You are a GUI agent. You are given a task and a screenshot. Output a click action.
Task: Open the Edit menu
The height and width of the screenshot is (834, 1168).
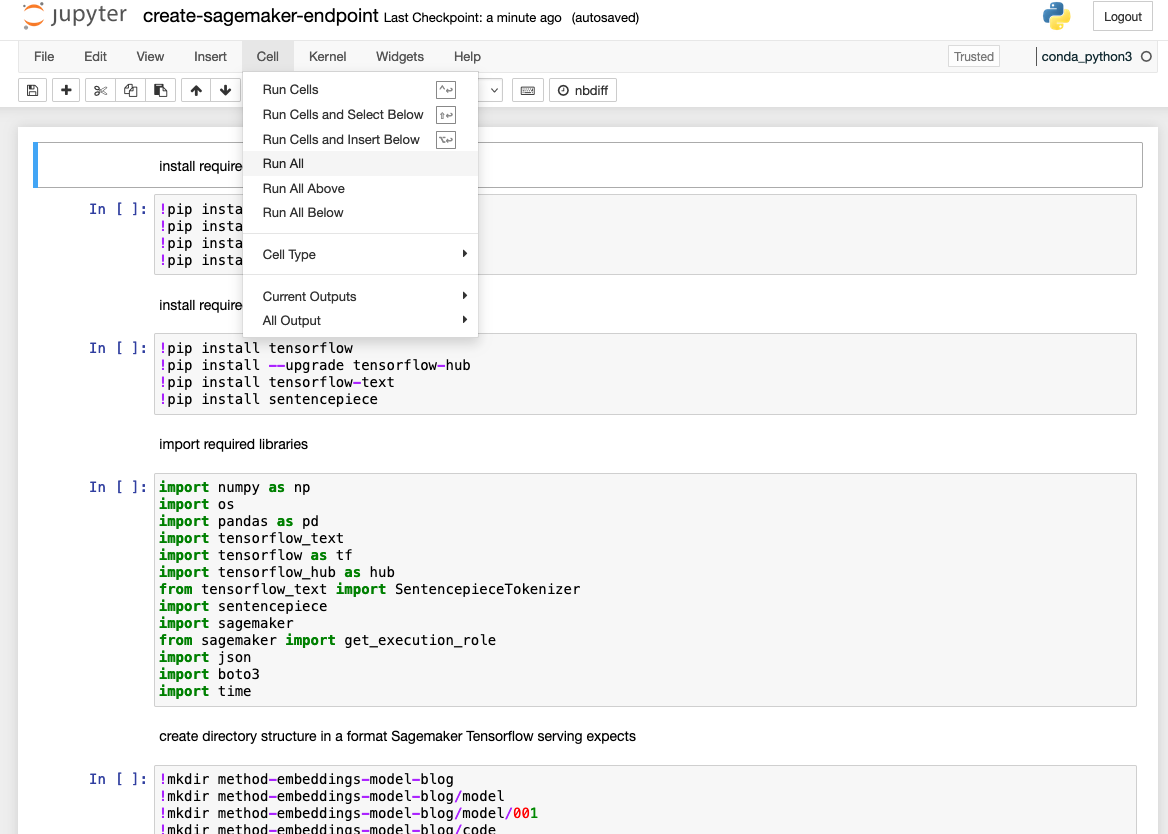pyautogui.click(x=95, y=57)
